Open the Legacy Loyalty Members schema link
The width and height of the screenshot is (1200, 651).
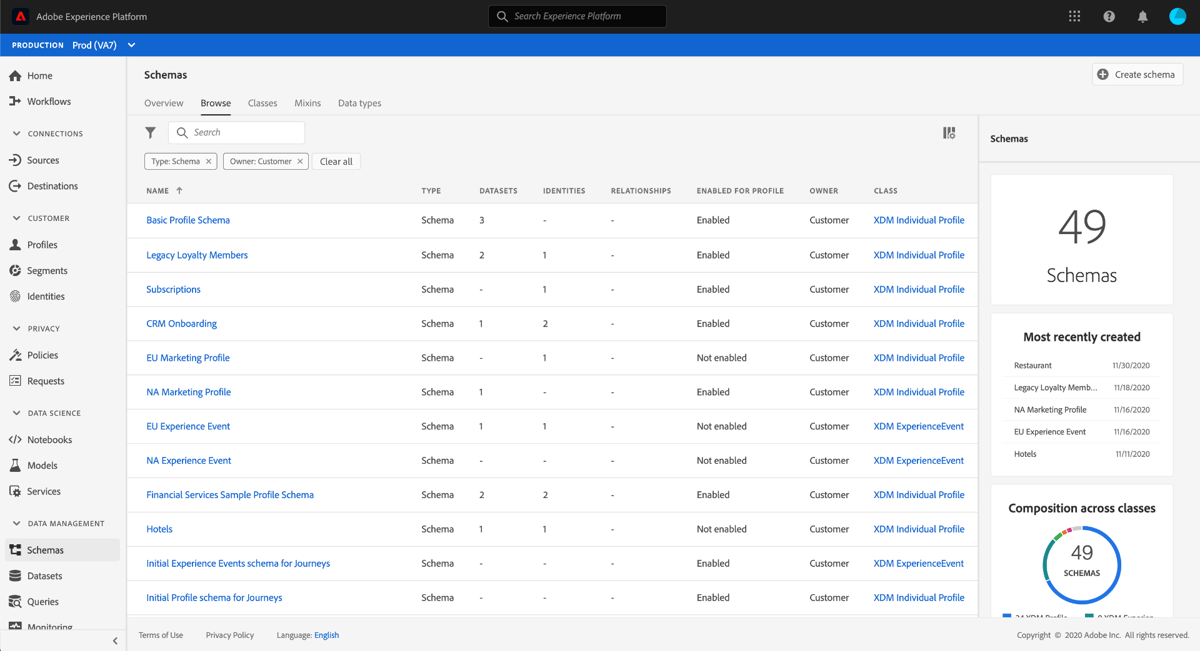pos(197,255)
